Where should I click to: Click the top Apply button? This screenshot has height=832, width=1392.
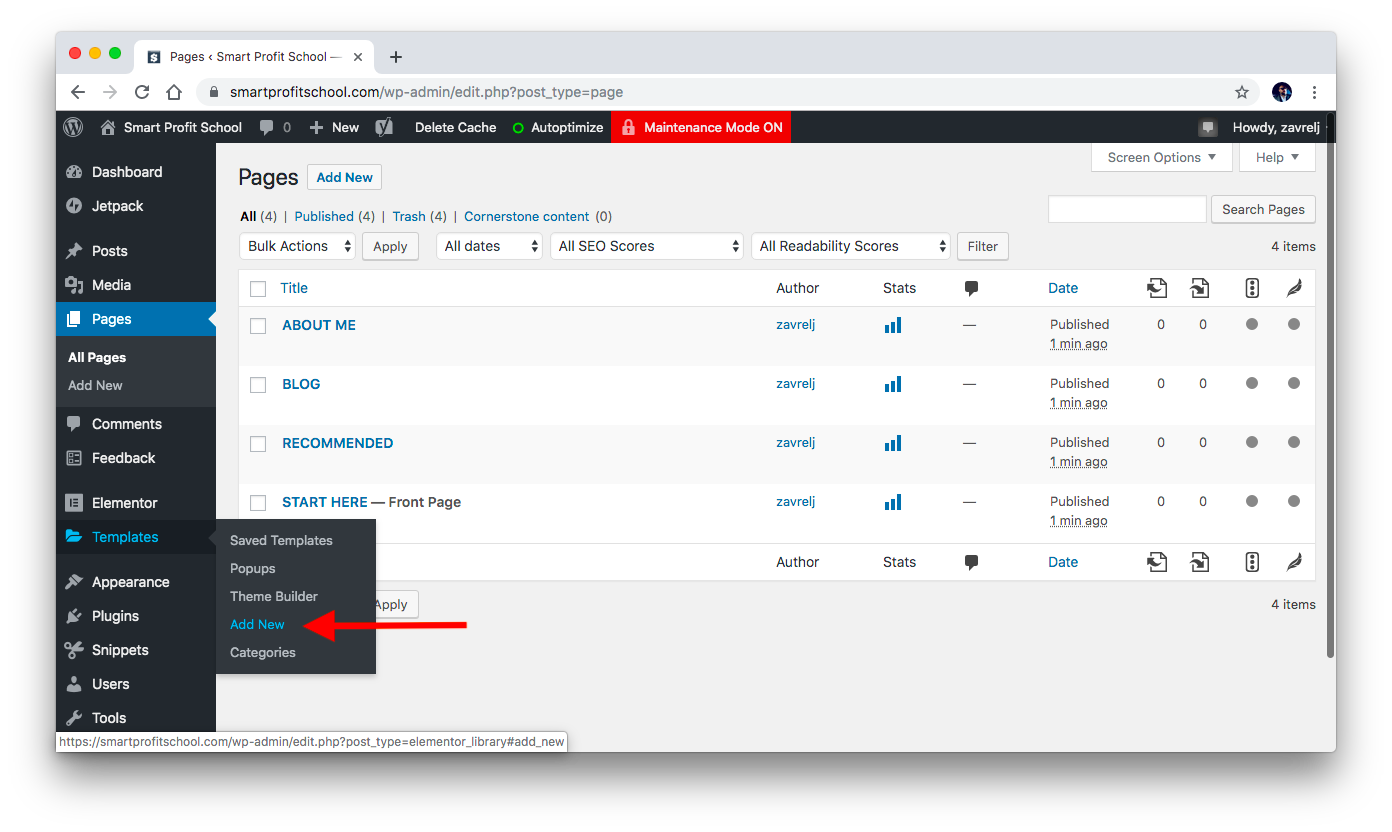[390, 246]
